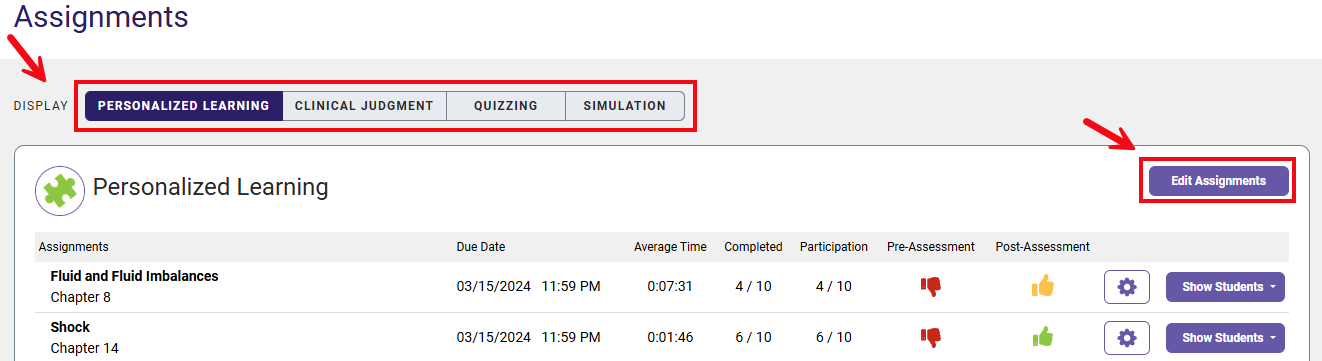The height and width of the screenshot is (361, 1322).
Task: Click red thumbs-down pre-assessment for Fluid Imbalances
Action: point(931,287)
